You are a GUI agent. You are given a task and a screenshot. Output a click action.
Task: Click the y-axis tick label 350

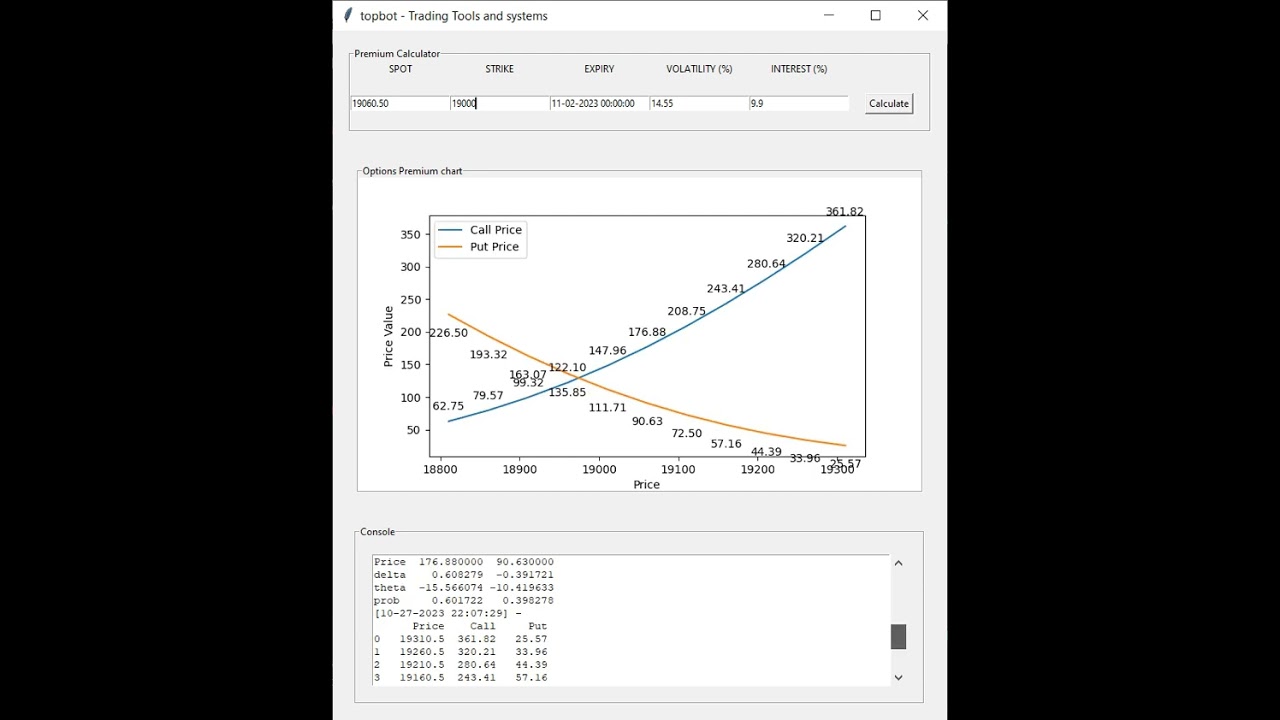click(411, 234)
